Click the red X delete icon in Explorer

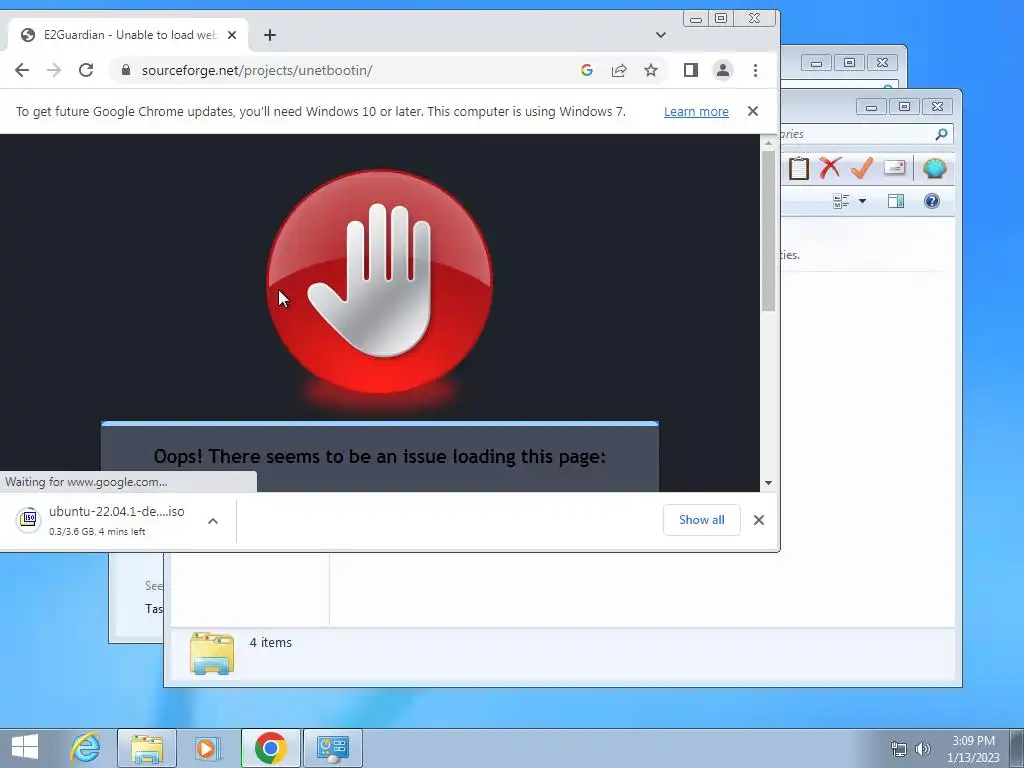[830, 168]
